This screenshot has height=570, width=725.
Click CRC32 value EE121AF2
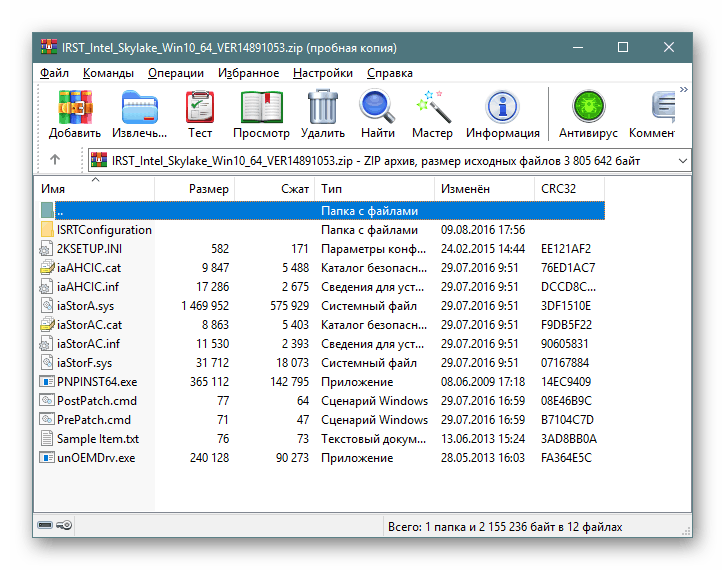(566, 249)
